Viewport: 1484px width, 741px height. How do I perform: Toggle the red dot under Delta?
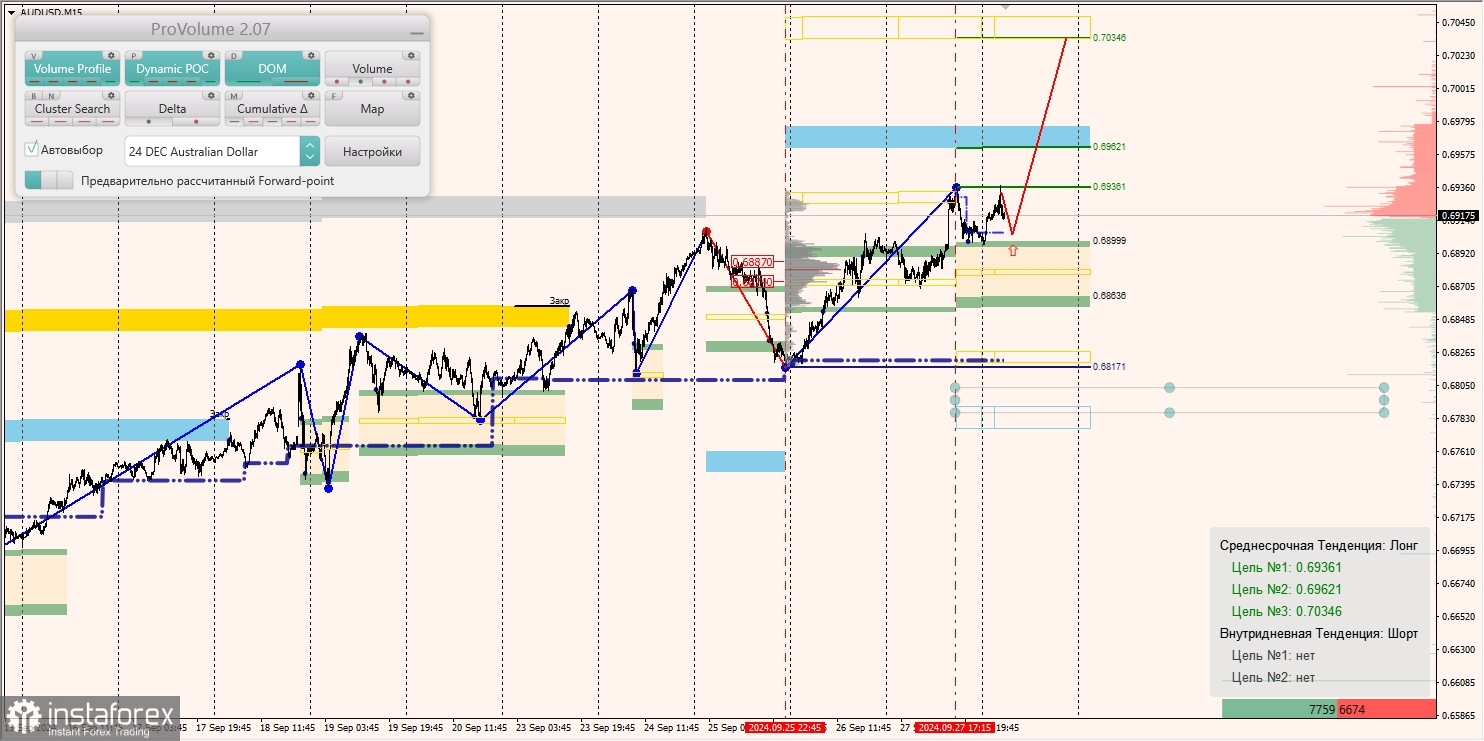pyautogui.click(x=196, y=121)
